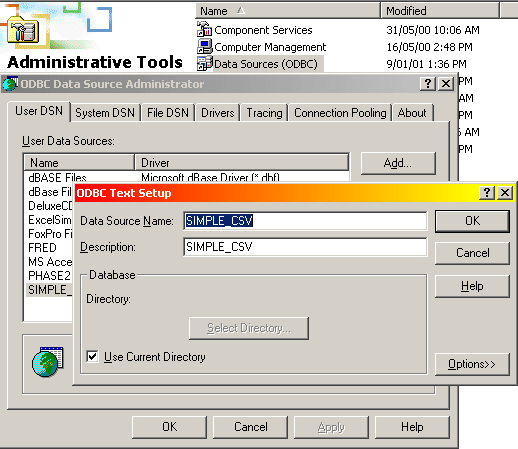This screenshot has height=449, width=518.
Task: Select the highlighted SIMPLE_ data source row
Action: tap(49, 290)
